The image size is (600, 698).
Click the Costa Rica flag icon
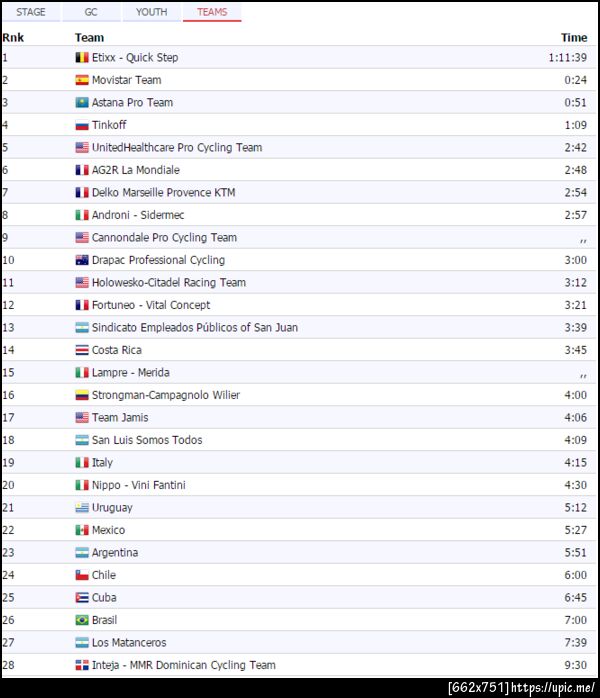pyautogui.click(x=82, y=350)
